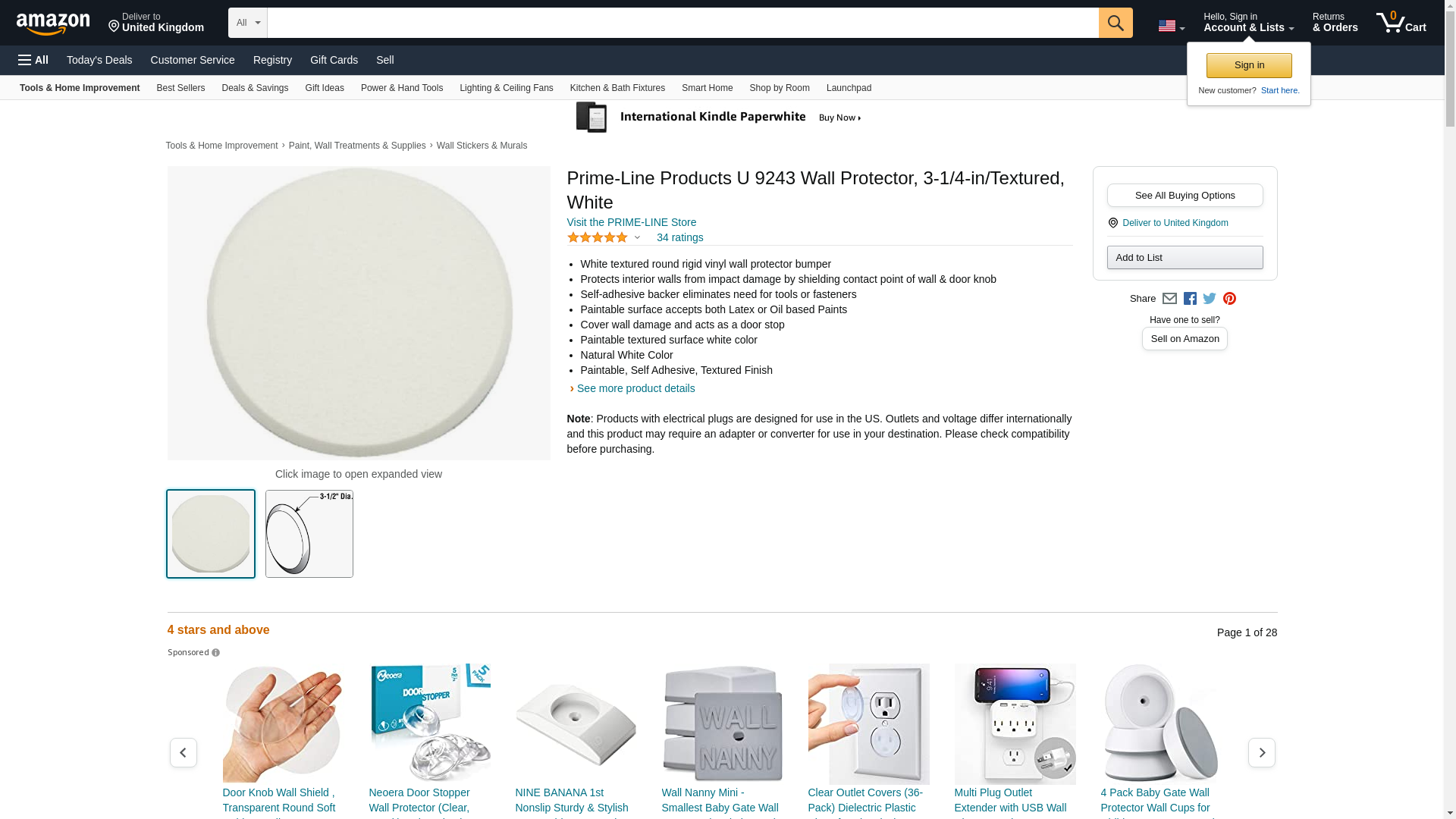Go to the Amazon logo homepage

coord(53,24)
